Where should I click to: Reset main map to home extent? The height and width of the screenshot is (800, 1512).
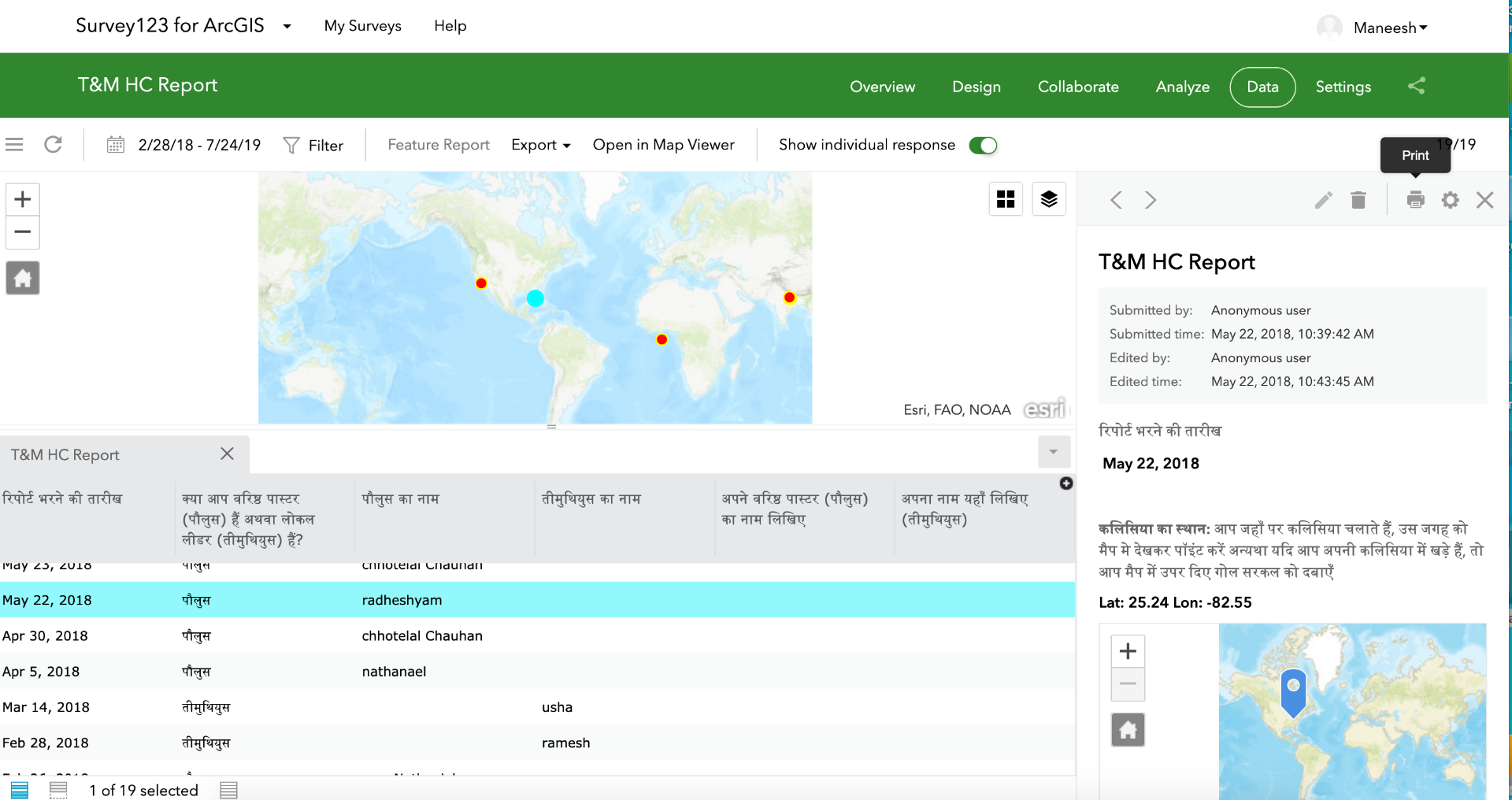pos(23,278)
